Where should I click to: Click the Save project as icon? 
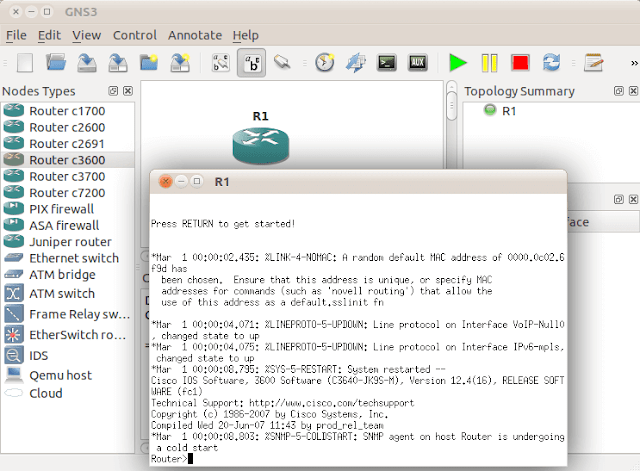(118, 63)
